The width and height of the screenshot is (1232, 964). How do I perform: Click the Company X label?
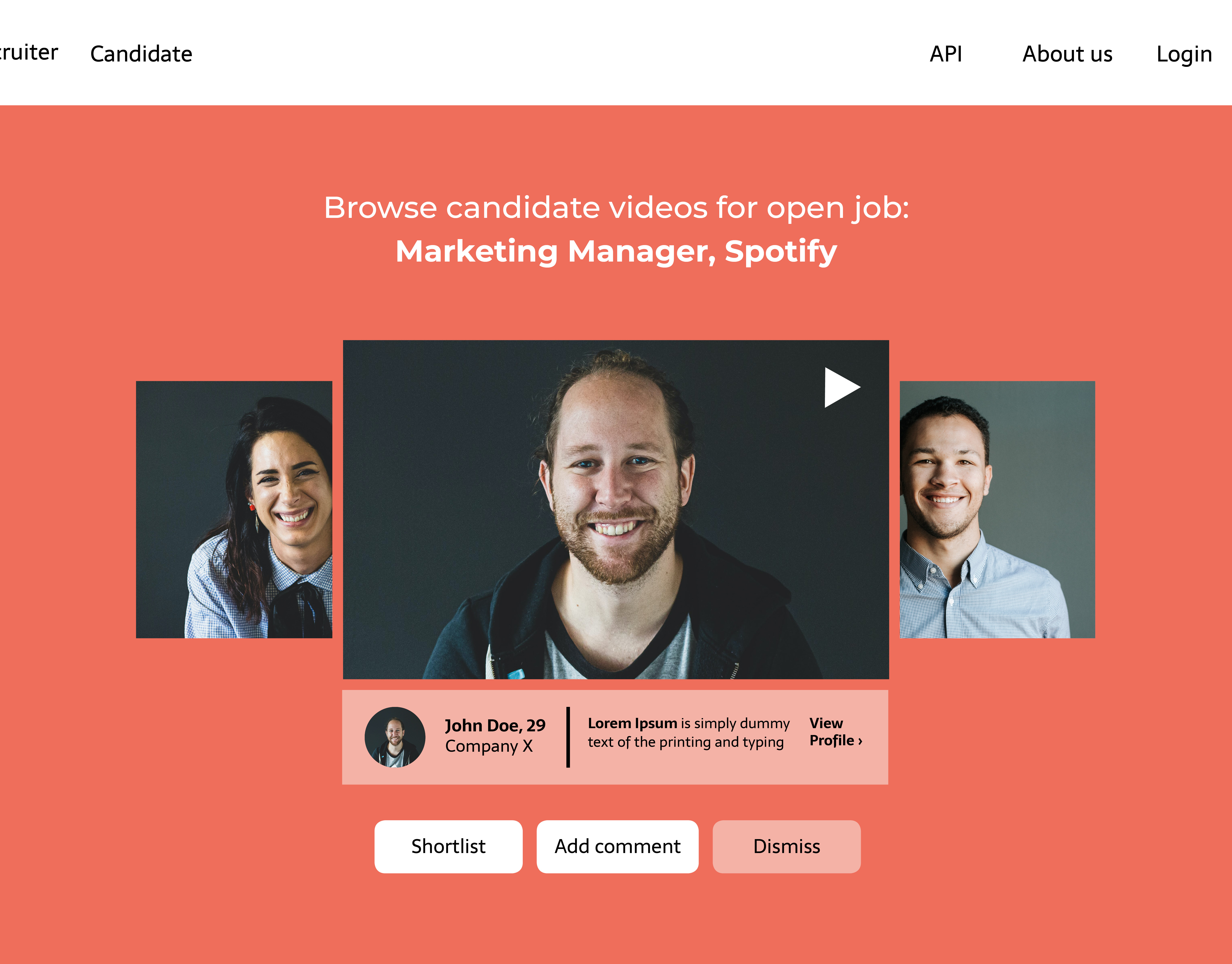(488, 746)
